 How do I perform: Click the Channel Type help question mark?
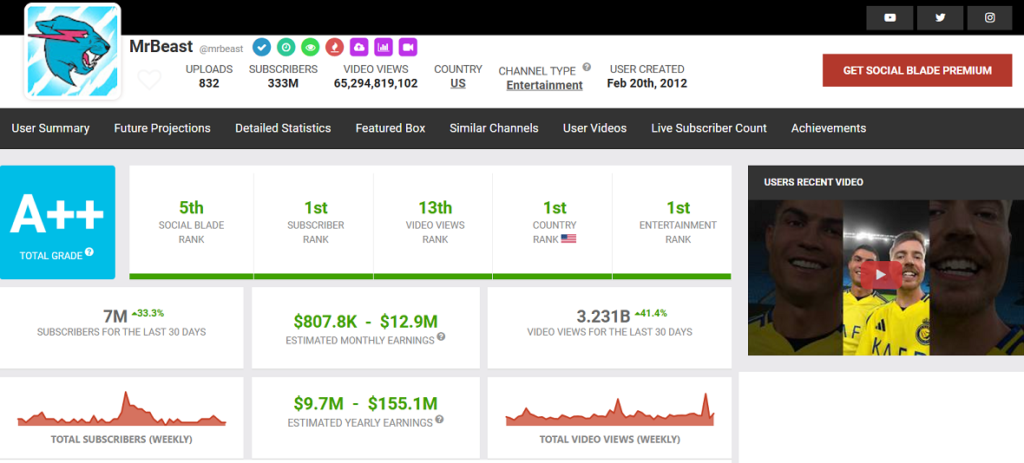click(x=586, y=67)
